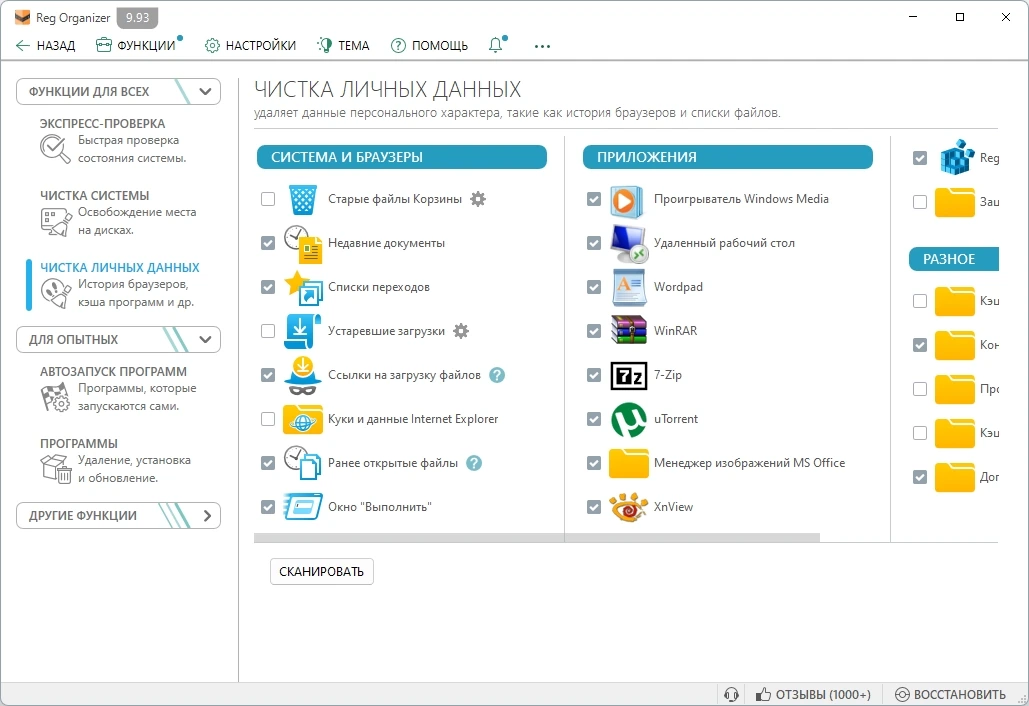Open the three-dots more menu

[542, 46]
